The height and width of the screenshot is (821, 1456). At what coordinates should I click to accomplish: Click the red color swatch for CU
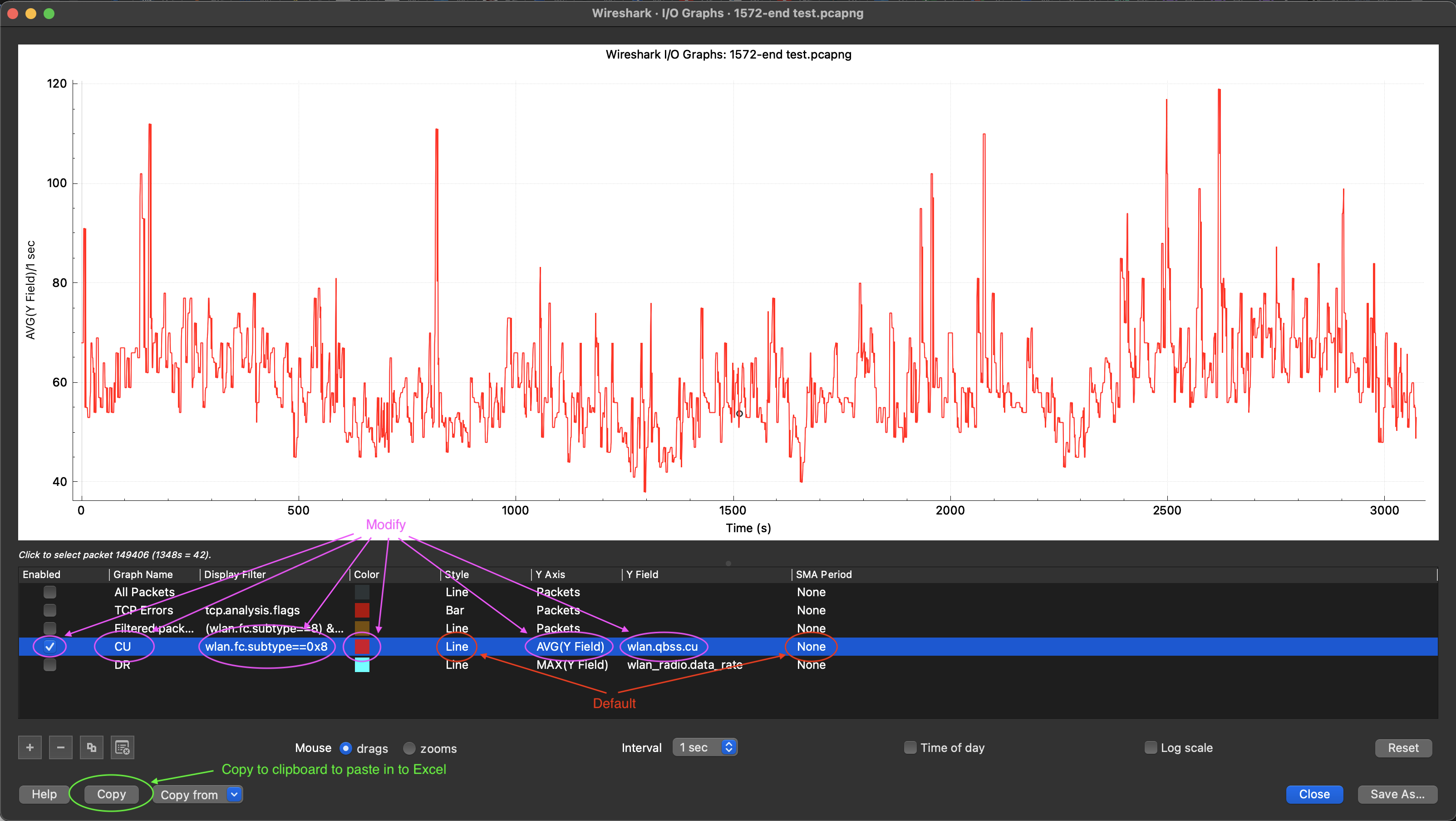(x=362, y=646)
